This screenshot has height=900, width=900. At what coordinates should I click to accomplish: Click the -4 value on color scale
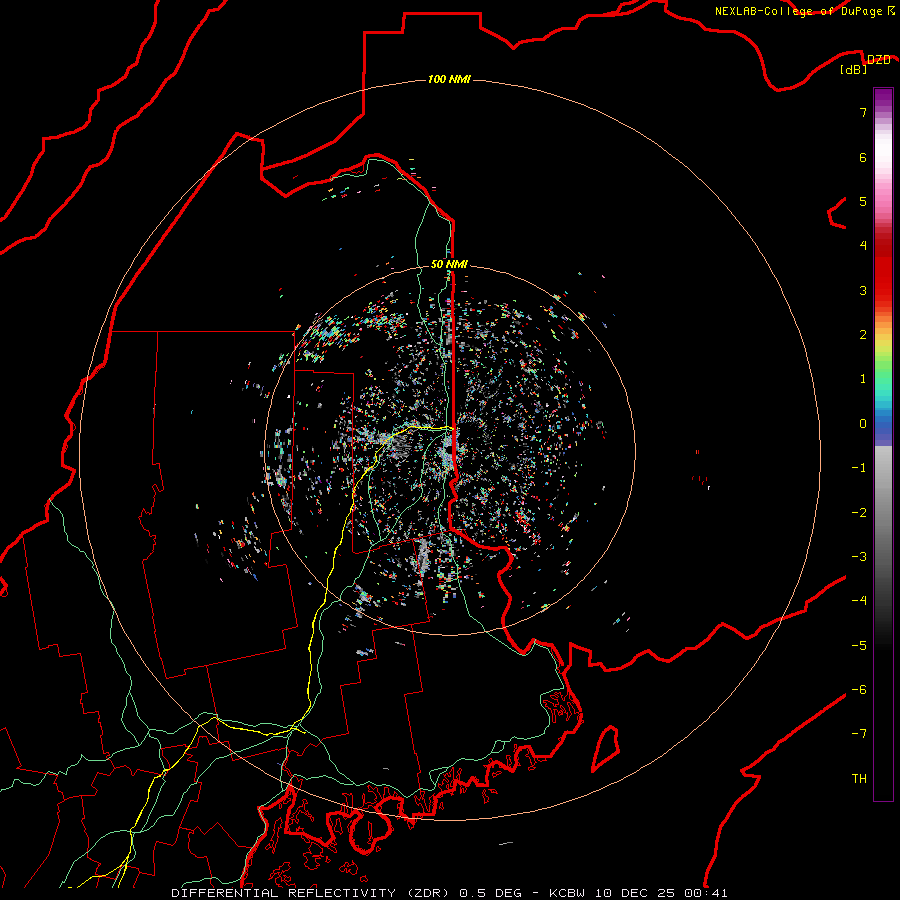coord(859,601)
